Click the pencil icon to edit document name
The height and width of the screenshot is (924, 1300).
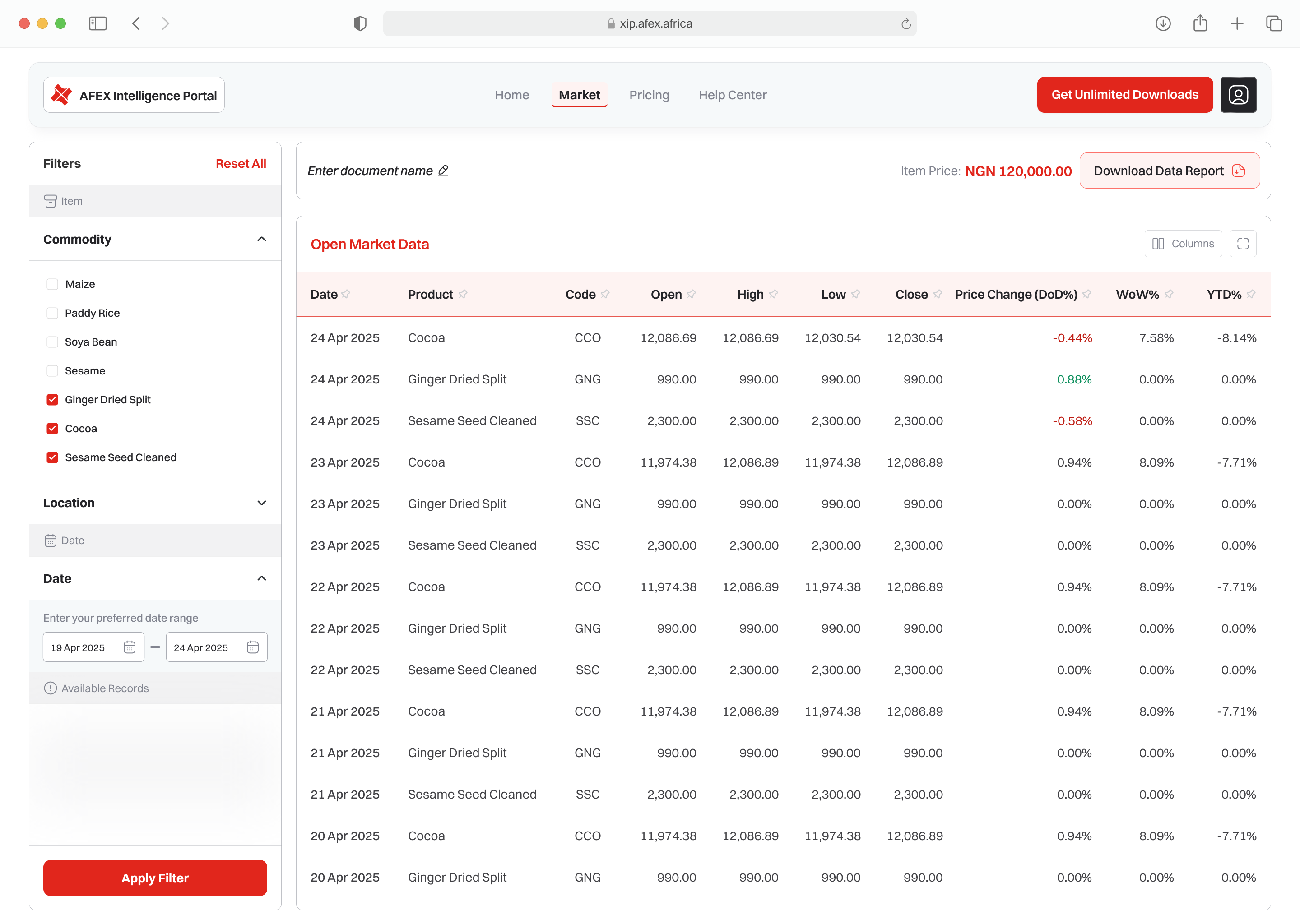(443, 170)
